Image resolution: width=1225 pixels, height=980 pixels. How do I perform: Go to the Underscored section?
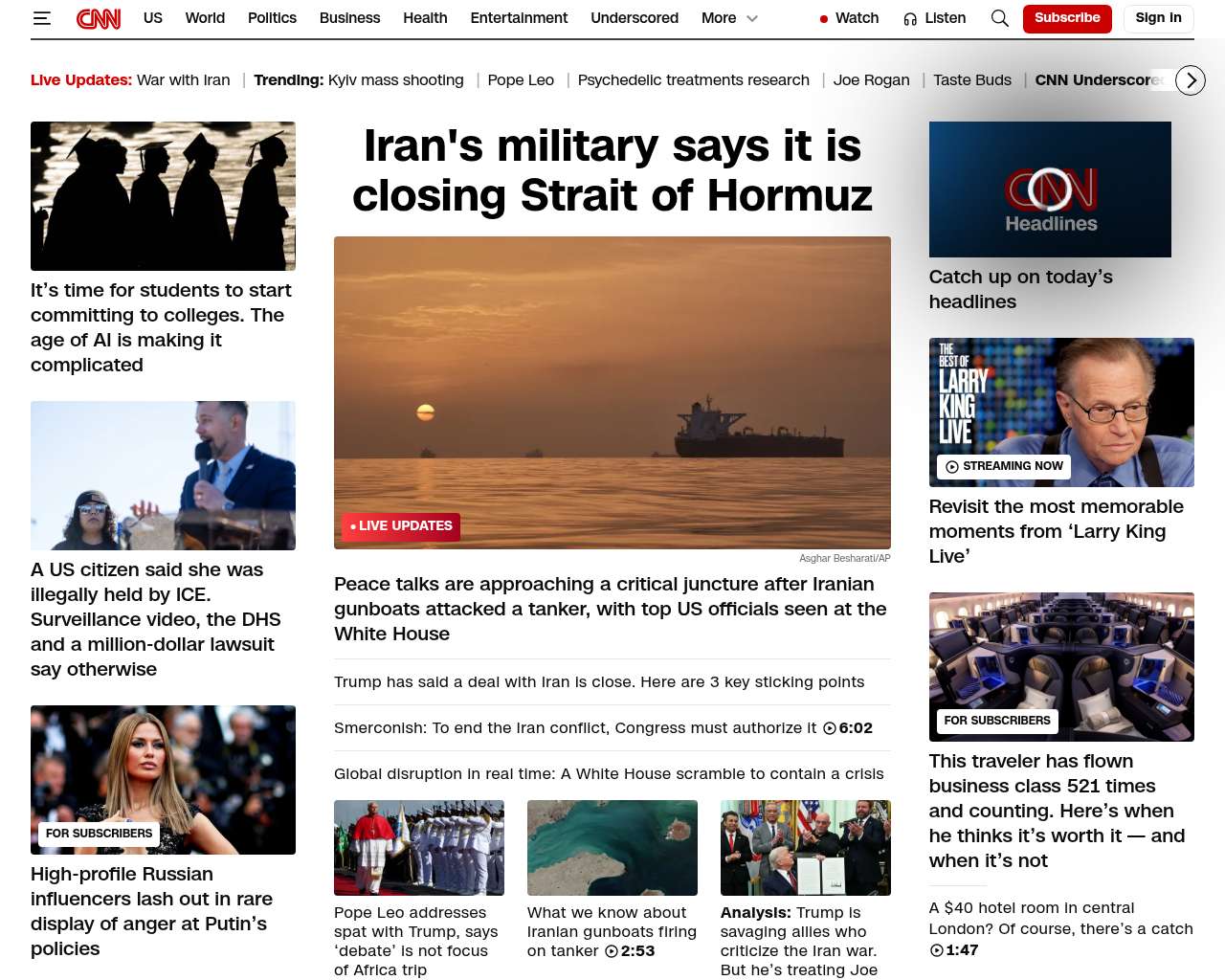(635, 18)
